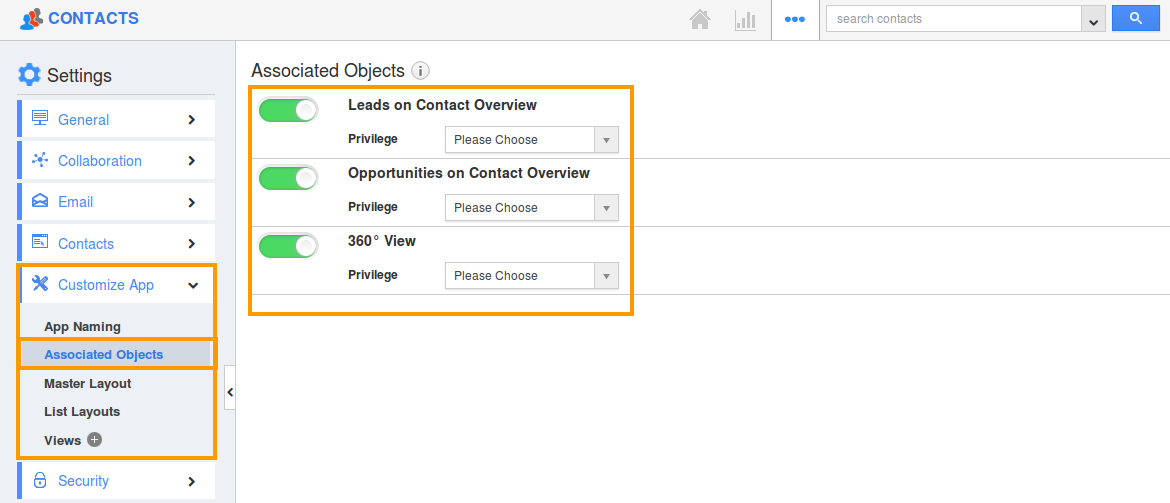The width and height of the screenshot is (1170, 503).
Task: Open Privilege dropdown for 360° View
Action: point(531,275)
